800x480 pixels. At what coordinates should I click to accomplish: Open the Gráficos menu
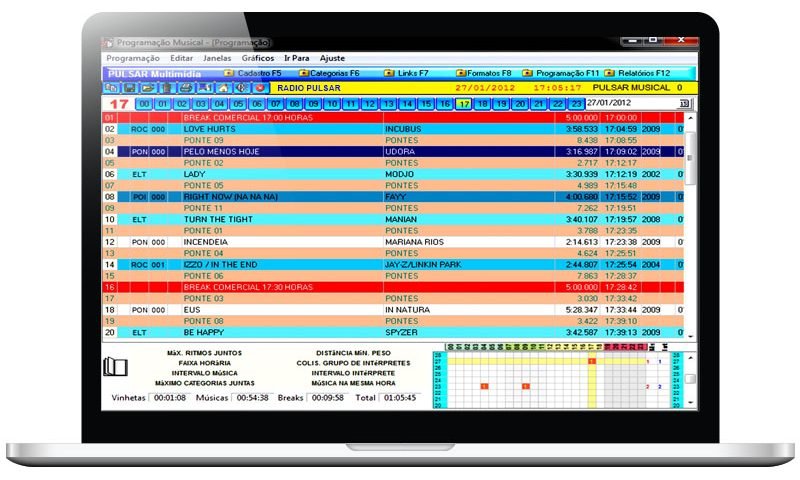tap(257, 59)
